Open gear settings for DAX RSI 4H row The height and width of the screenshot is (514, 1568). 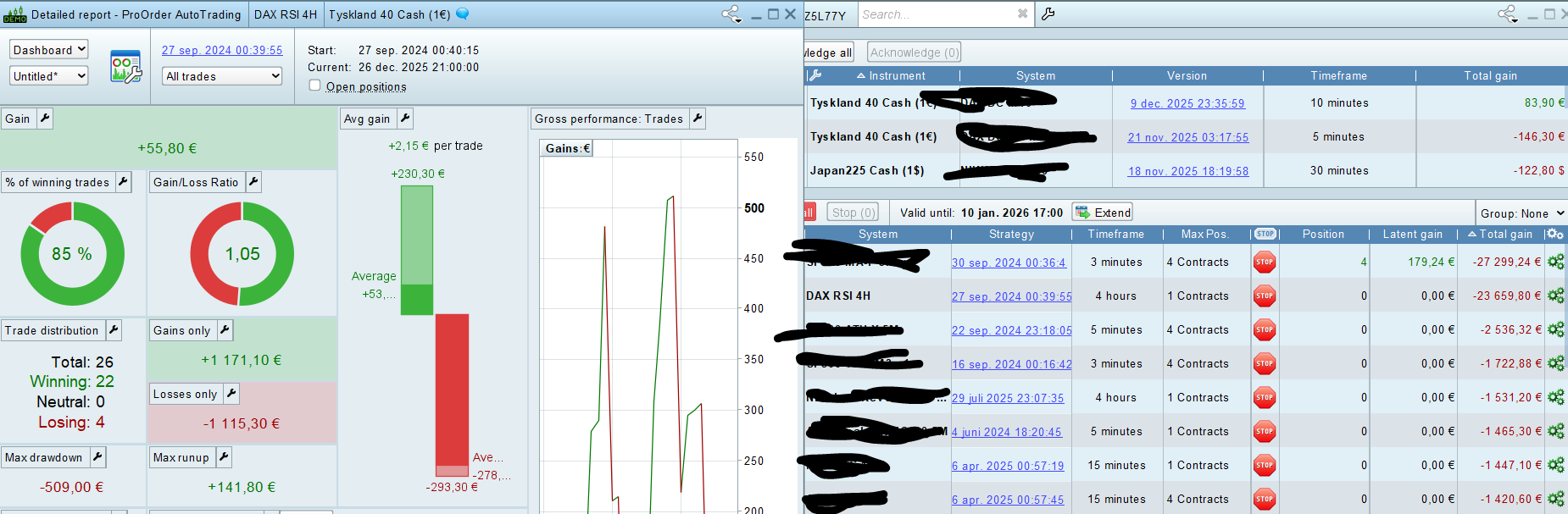1555,296
